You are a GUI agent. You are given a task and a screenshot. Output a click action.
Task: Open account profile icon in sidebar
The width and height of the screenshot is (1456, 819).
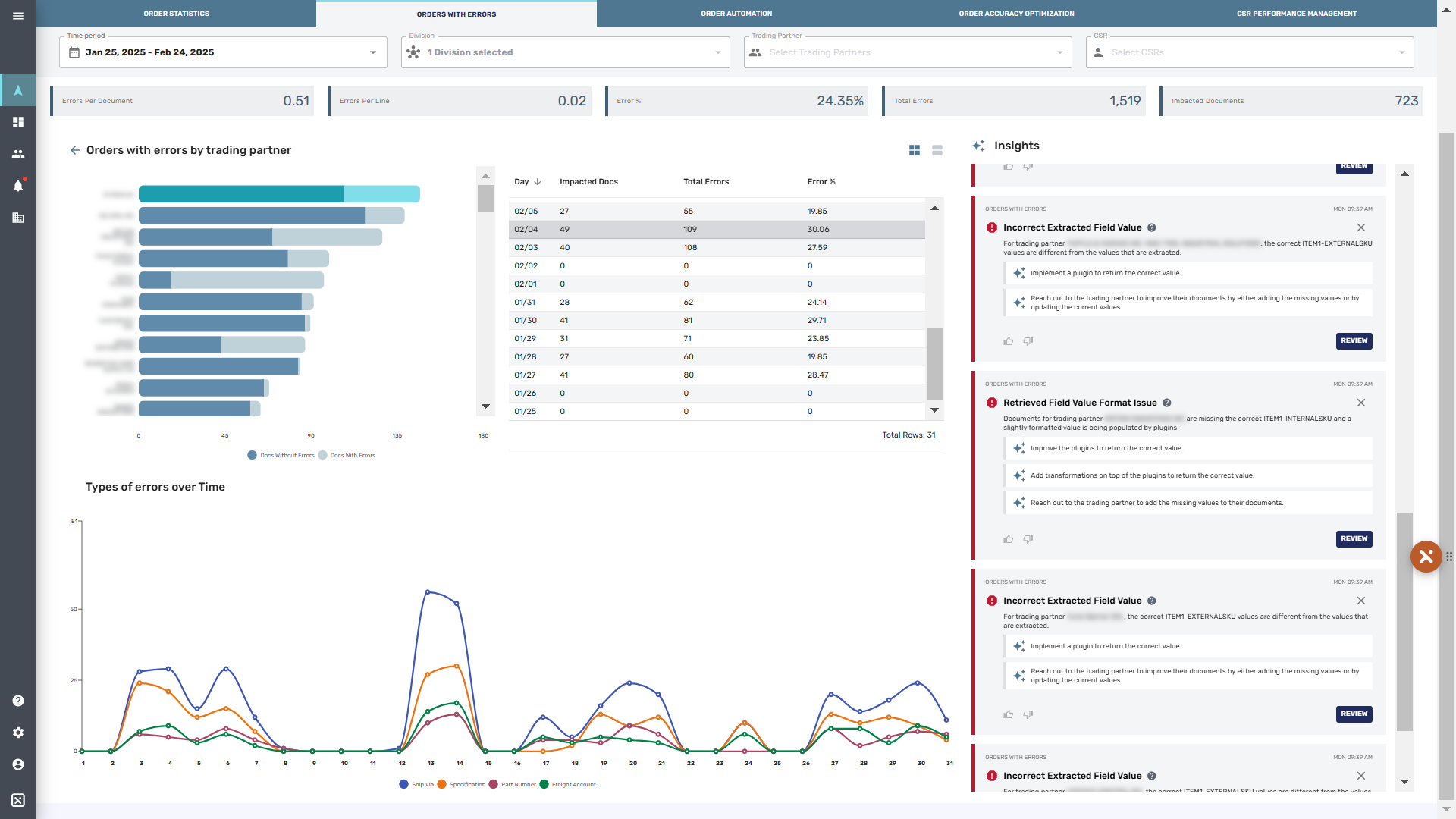pyautogui.click(x=18, y=764)
